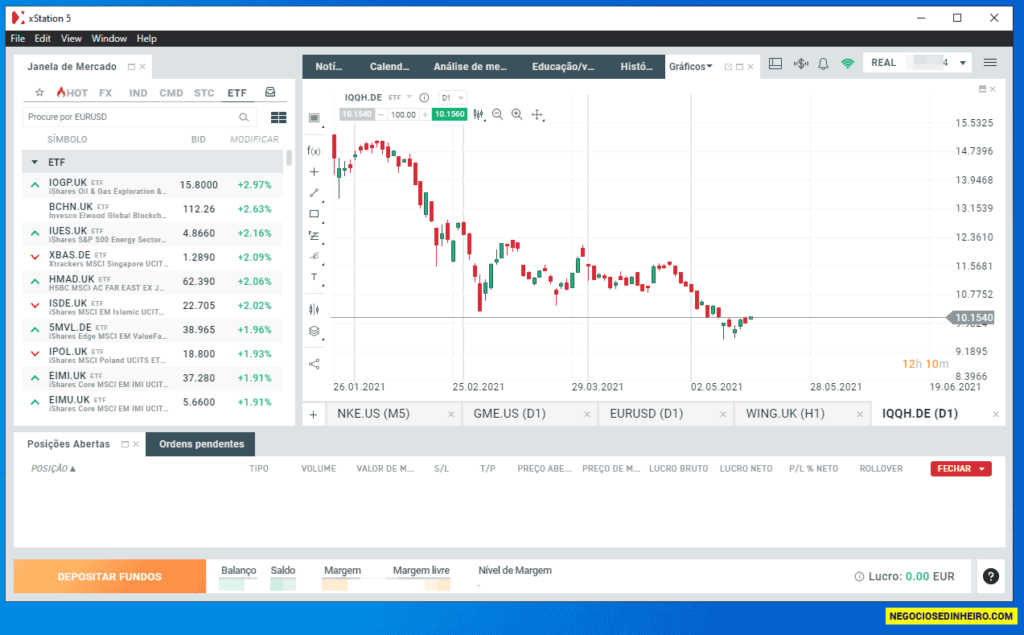Viewport: 1024px width, 635px height.
Task: Close the EURUSD (D1) chart tab
Action: [723, 414]
